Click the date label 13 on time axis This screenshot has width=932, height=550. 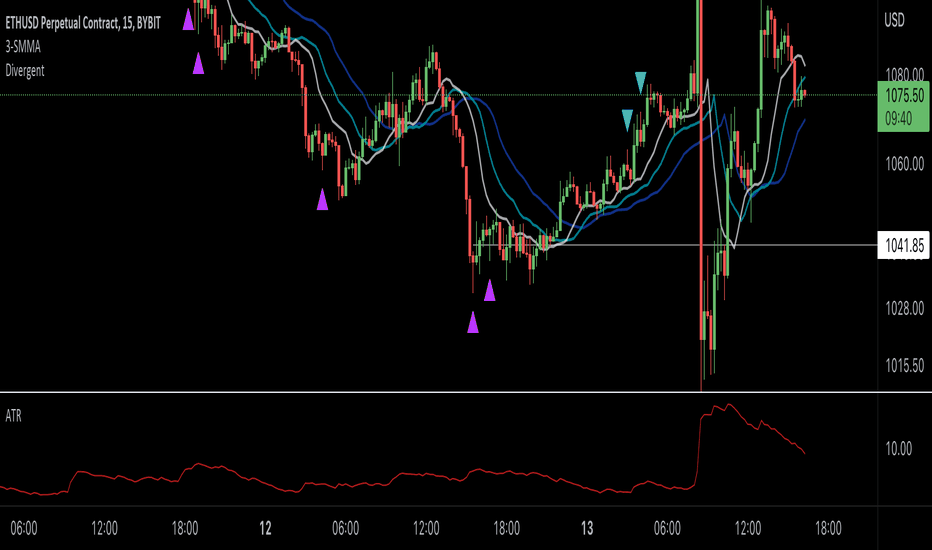[587, 528]
